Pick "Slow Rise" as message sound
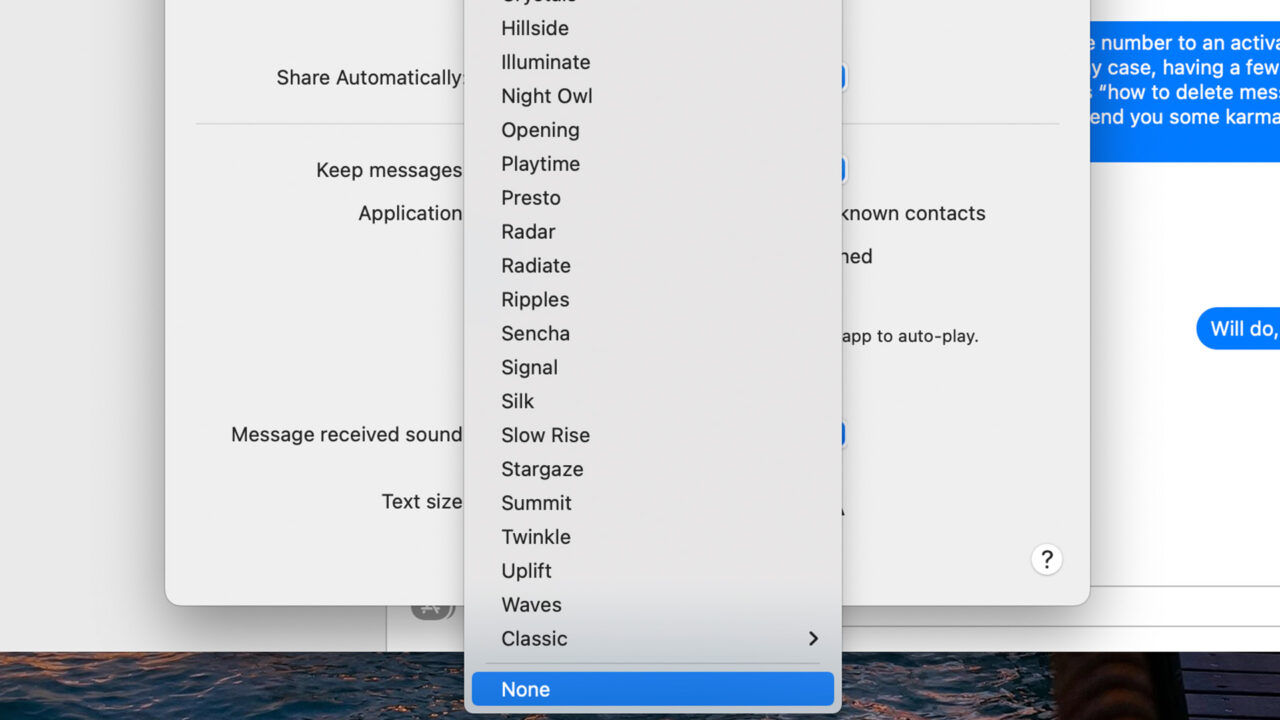This screenshot has height=720, width=1280. (545, 435)
